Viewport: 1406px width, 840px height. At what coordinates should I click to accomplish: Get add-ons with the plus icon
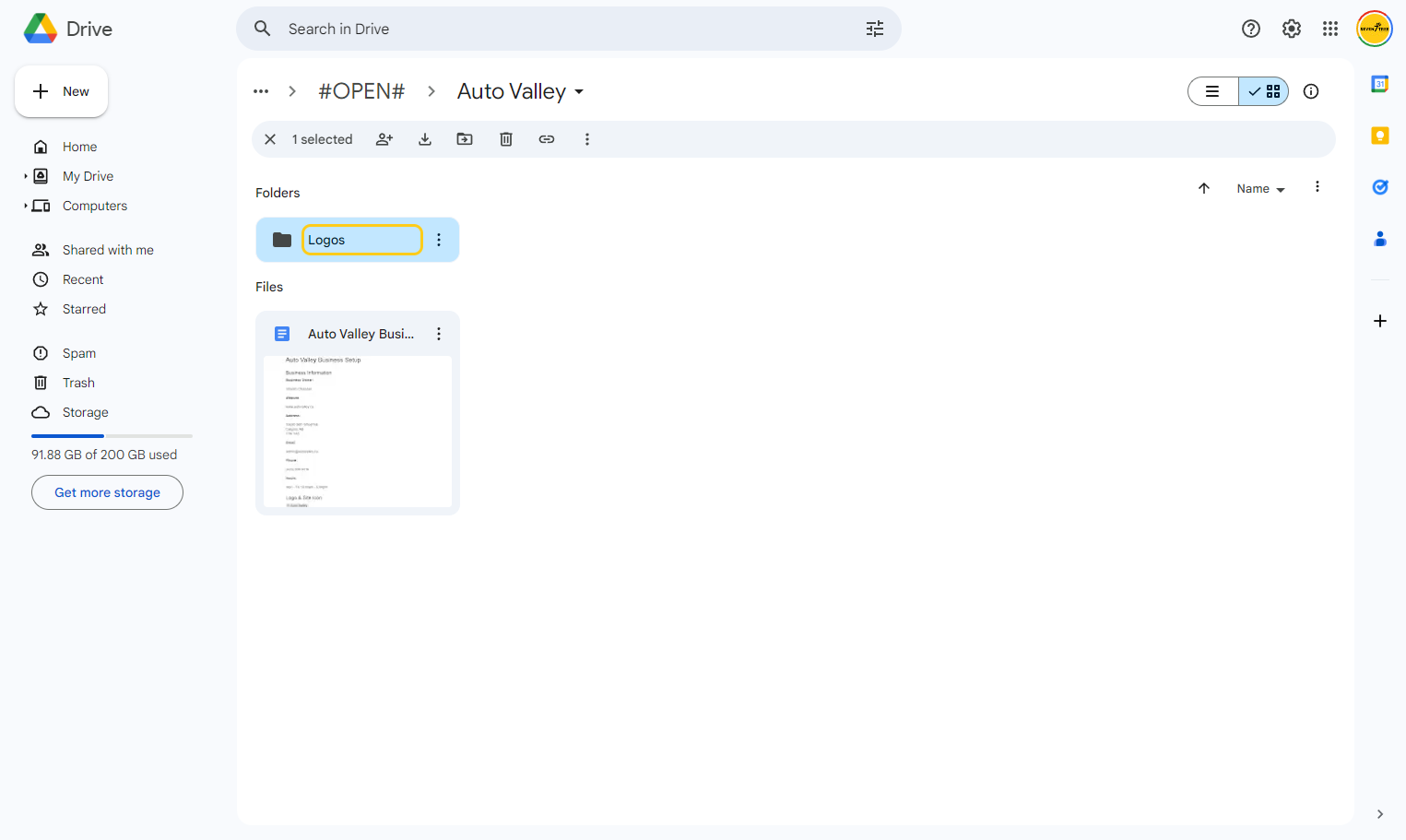point(1380,321)
